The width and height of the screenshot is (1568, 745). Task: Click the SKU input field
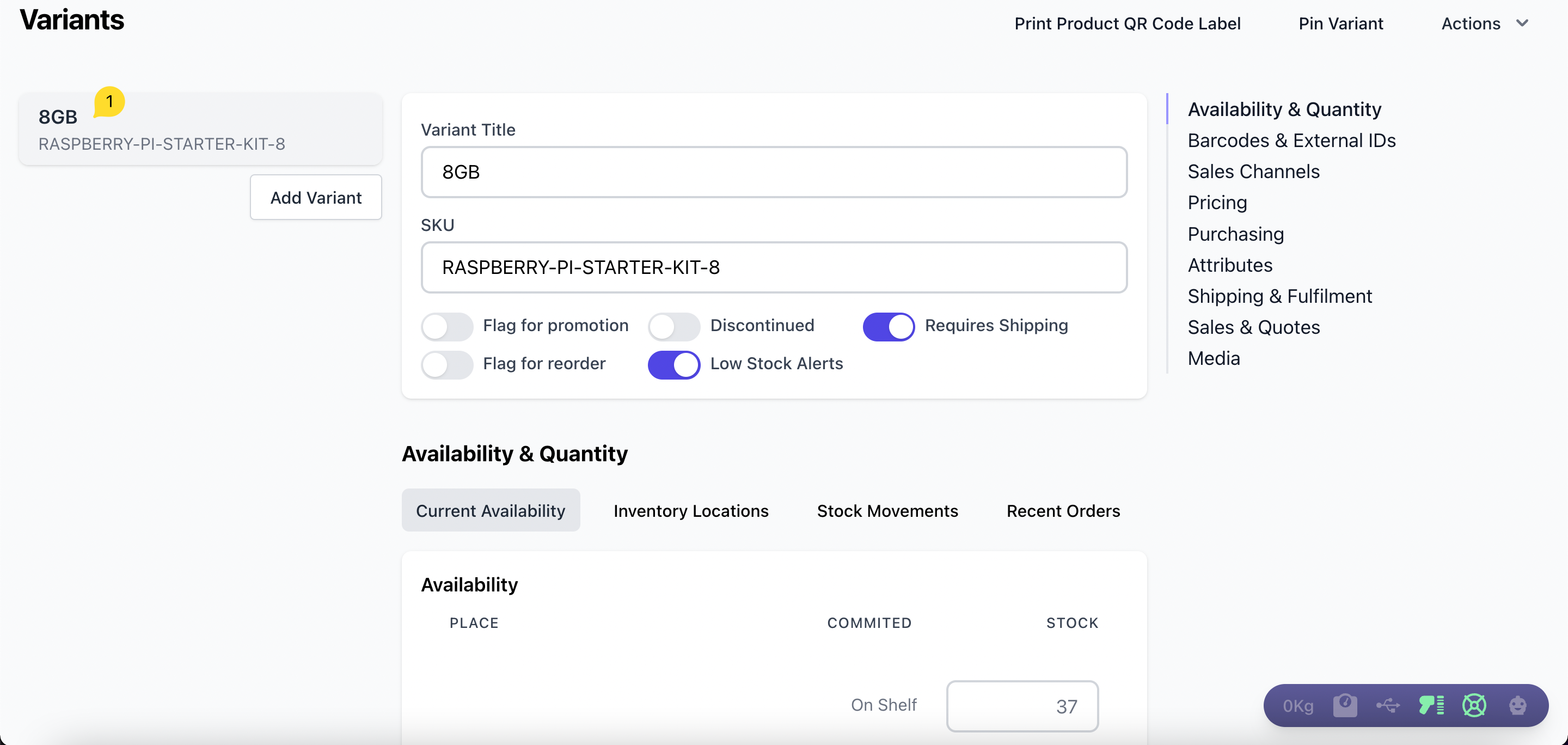point(773,267)
